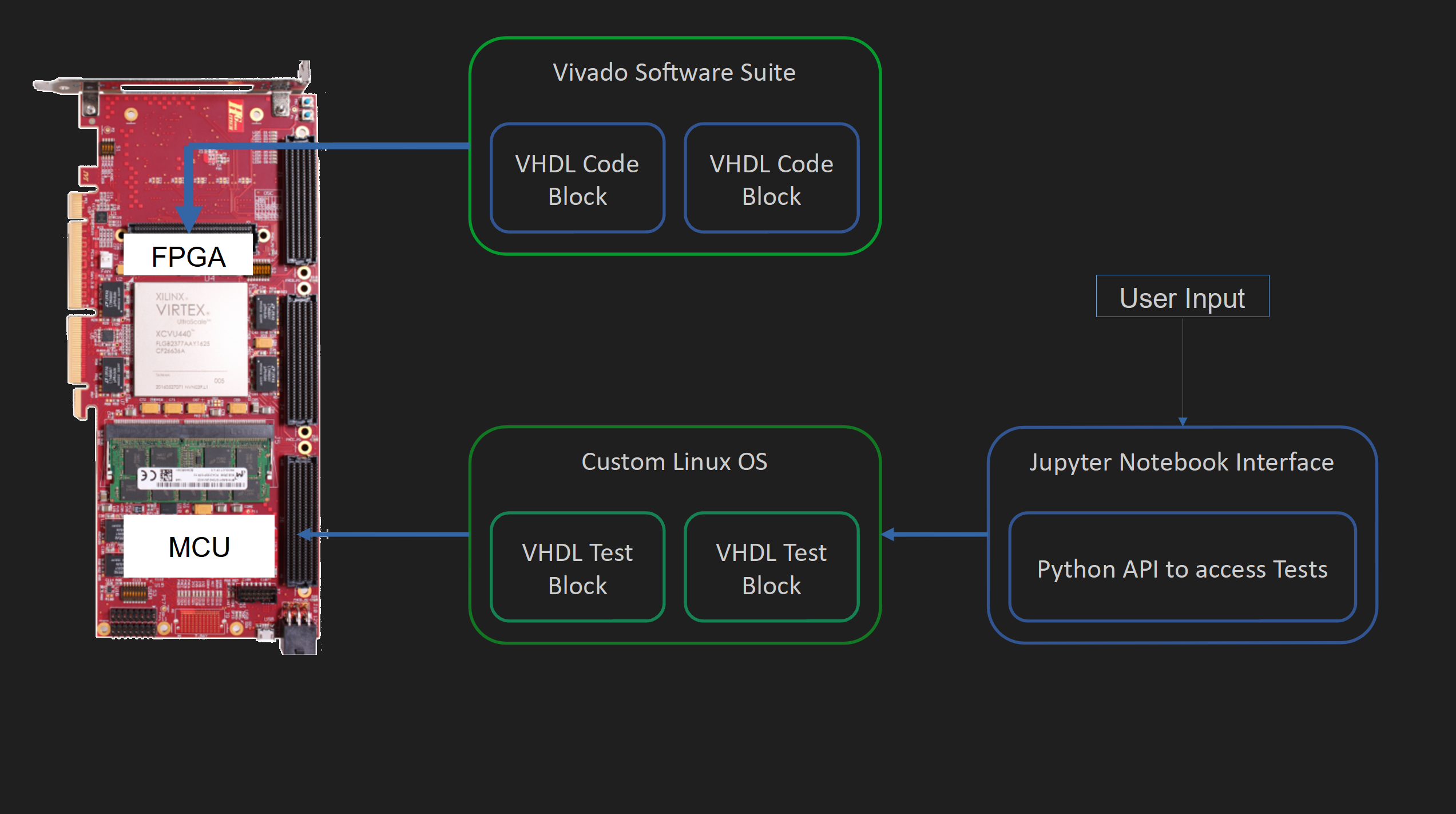Image resolution: width=1456 pixels, height=814 pixels.
Task: Select the right VHDL Code Block
Action: tap(771, 179)
